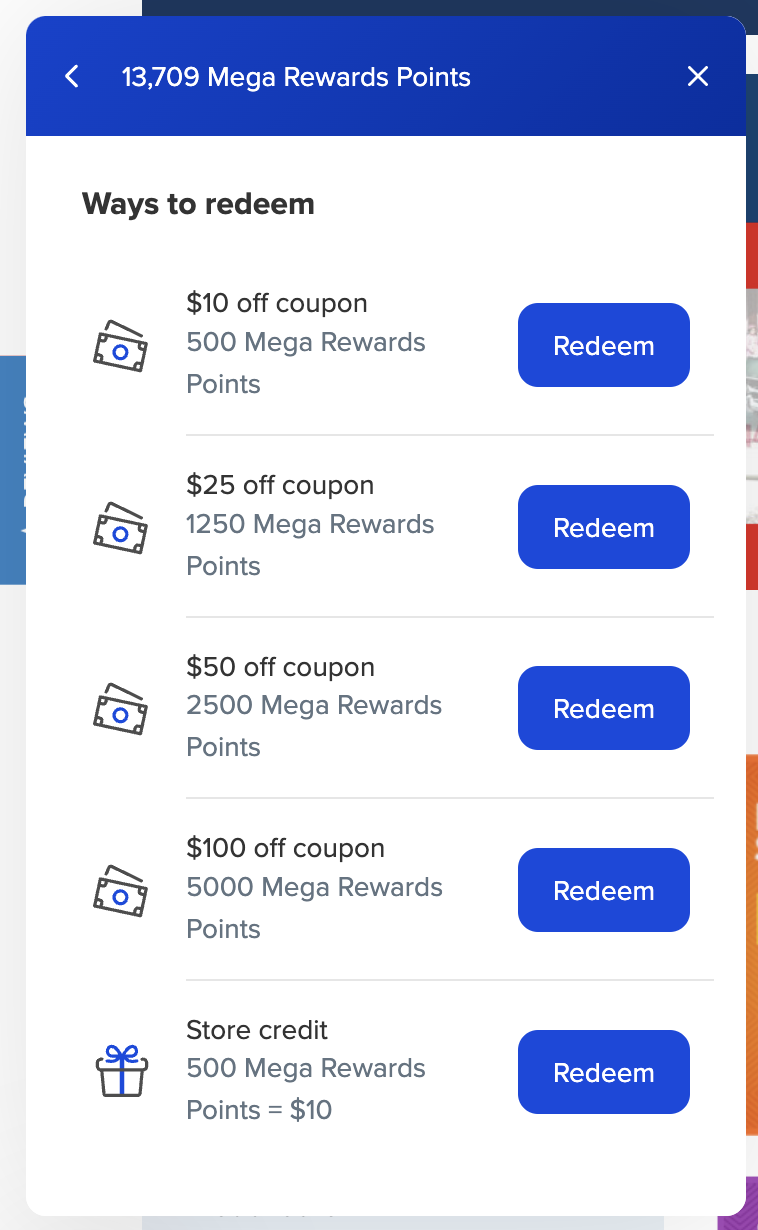Tap the cash icon for $100 off coupon
Image resolution: width=758 pixels, height=1230 pixels.
click(120, 891)
